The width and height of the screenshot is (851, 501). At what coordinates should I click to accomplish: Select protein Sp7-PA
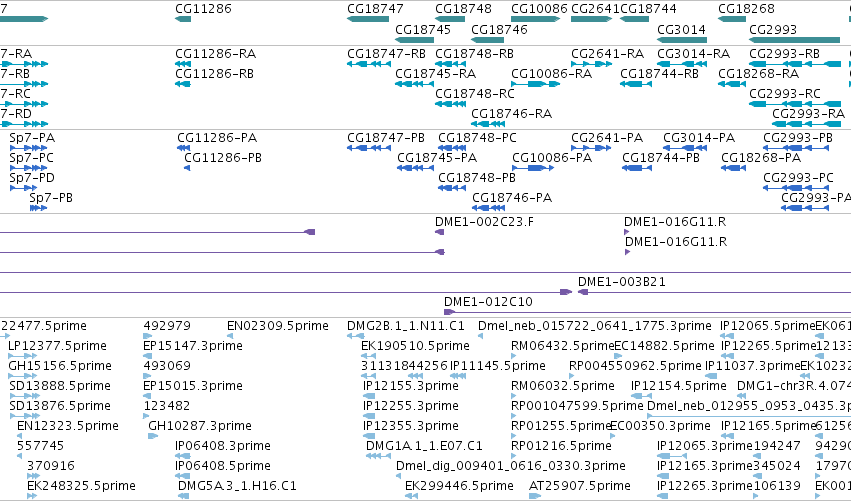click(32, 138)
